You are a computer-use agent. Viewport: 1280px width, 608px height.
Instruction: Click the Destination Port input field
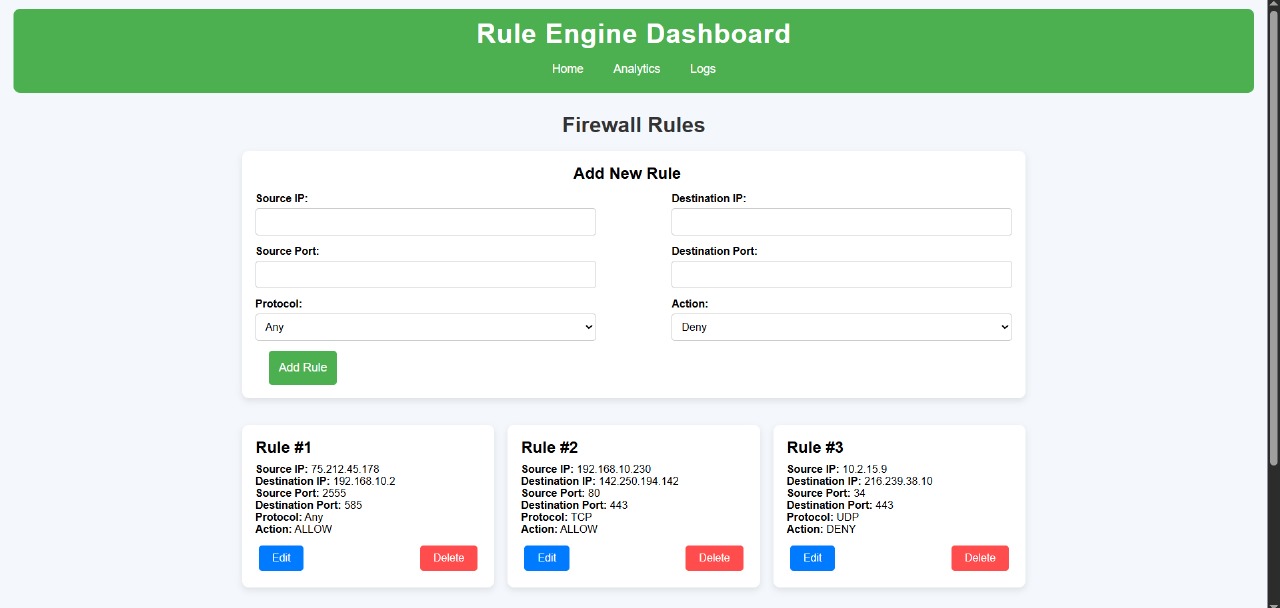pos(840,274)
